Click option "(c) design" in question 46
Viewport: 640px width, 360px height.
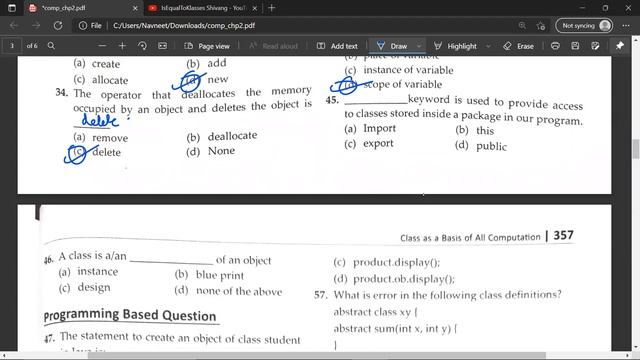click(84, 288)
